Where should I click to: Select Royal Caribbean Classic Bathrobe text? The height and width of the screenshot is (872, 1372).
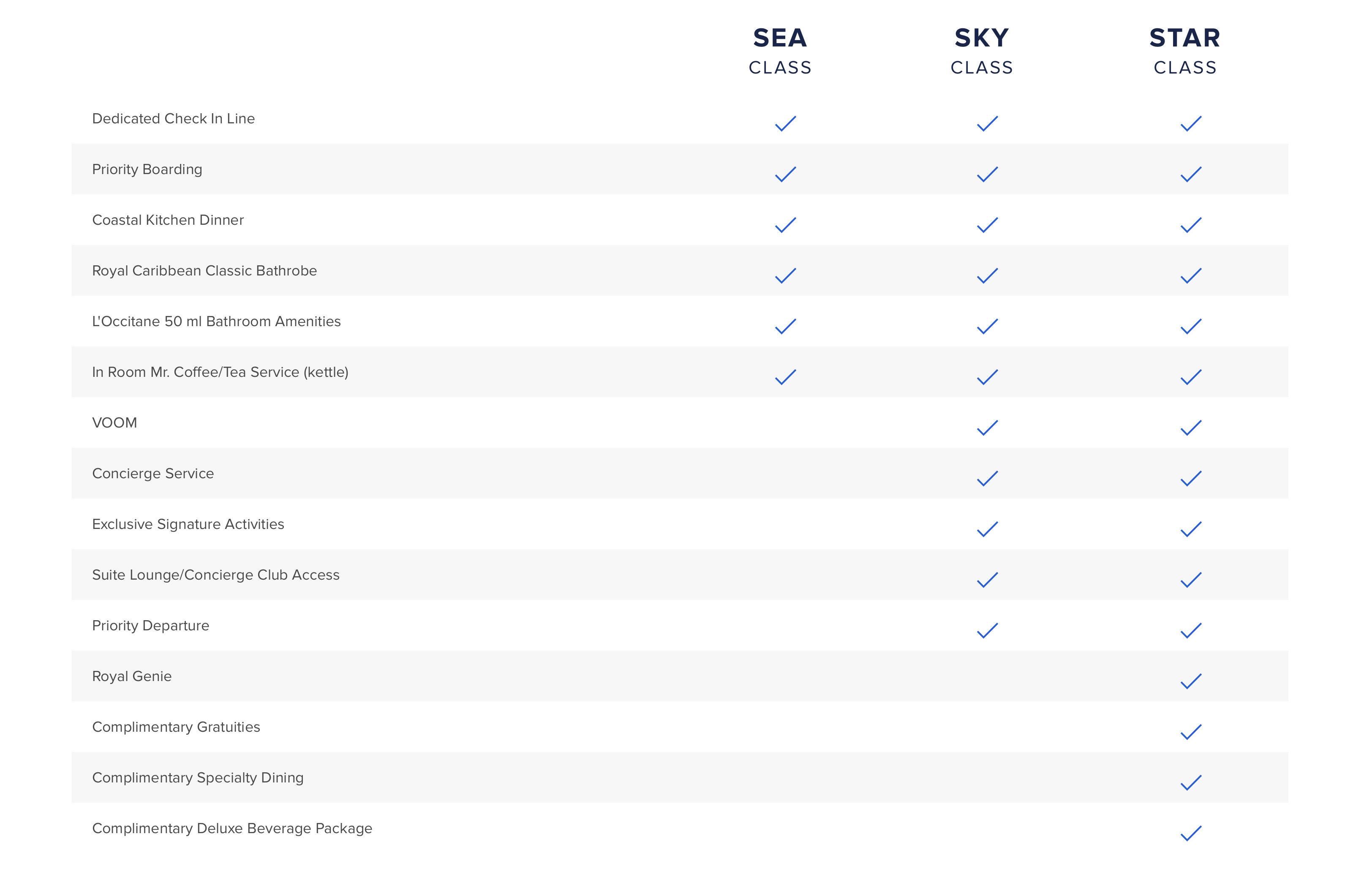tap(204, 271)
